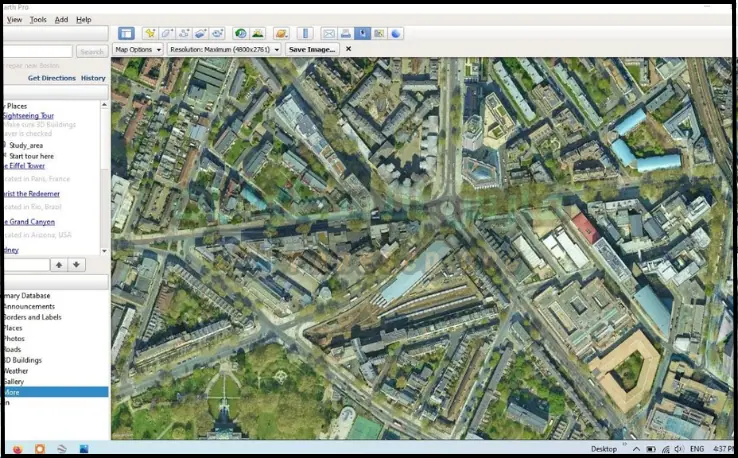Open the Tools menu
This screenshot has width=738, height=458.
38,19
